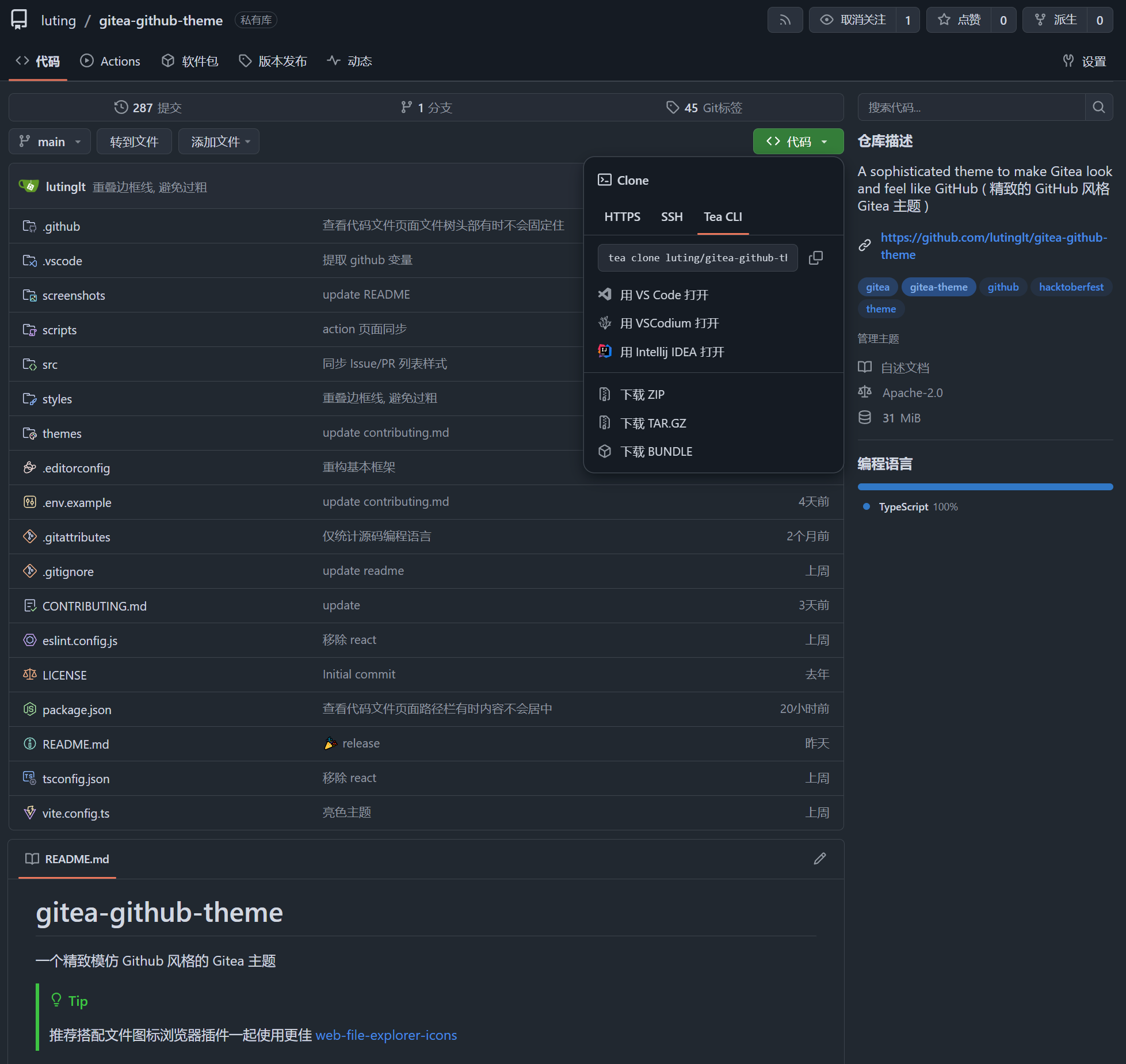Click the 转到文件 button

tap(134, 142)
